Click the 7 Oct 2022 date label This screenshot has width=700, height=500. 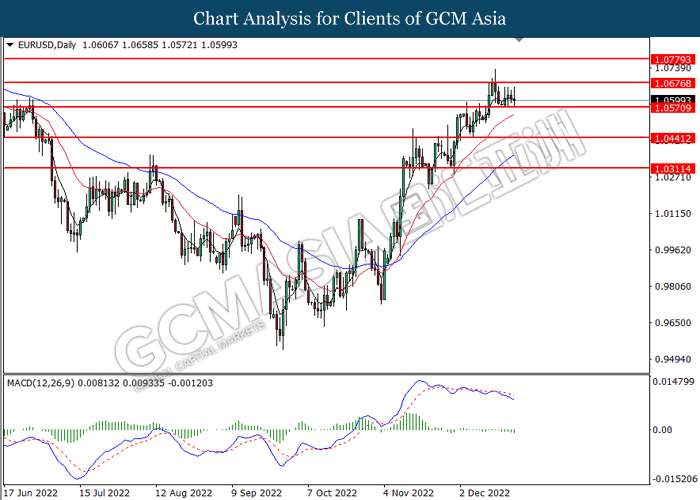pyautogui.click(x=332, y=493)
